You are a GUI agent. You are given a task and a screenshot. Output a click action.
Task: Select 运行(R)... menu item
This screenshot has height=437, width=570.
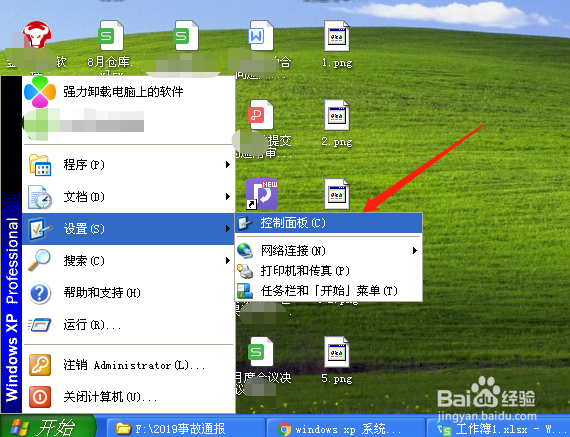[128, 324]
